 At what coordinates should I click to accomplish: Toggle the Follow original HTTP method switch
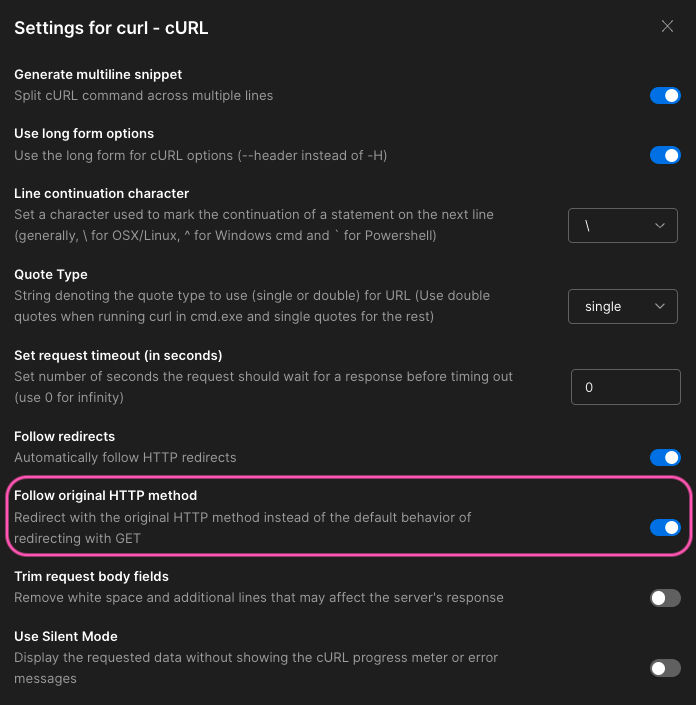[665, 527]
